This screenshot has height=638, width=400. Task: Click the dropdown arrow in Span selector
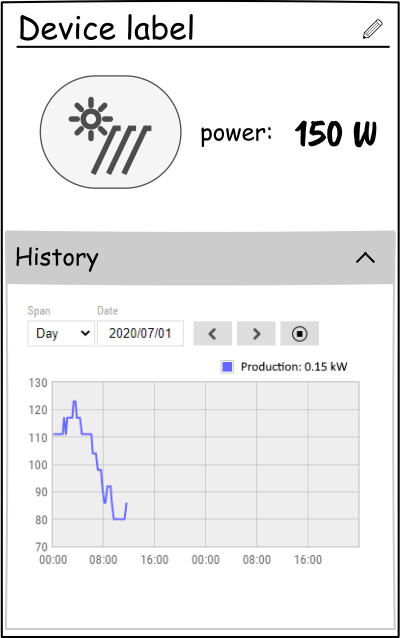85,333
